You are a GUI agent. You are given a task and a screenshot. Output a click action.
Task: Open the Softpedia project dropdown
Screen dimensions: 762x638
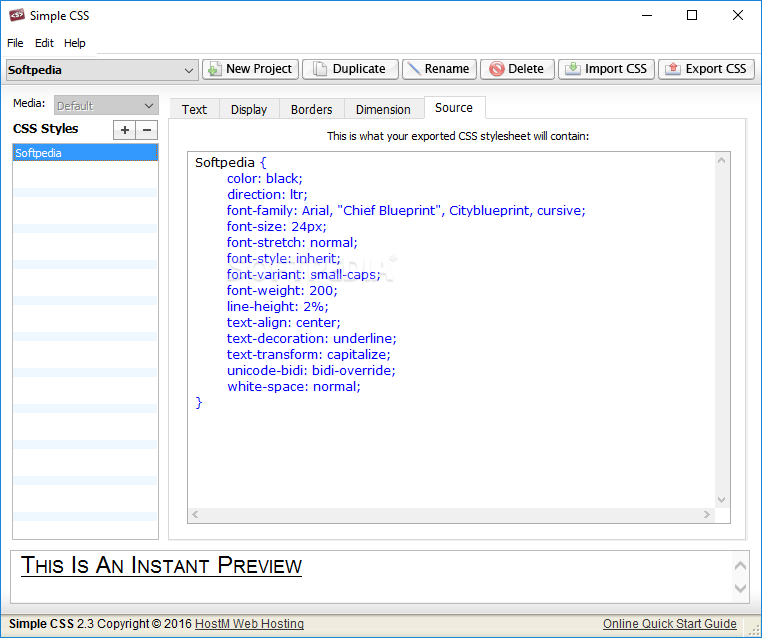tap(102, 70)
